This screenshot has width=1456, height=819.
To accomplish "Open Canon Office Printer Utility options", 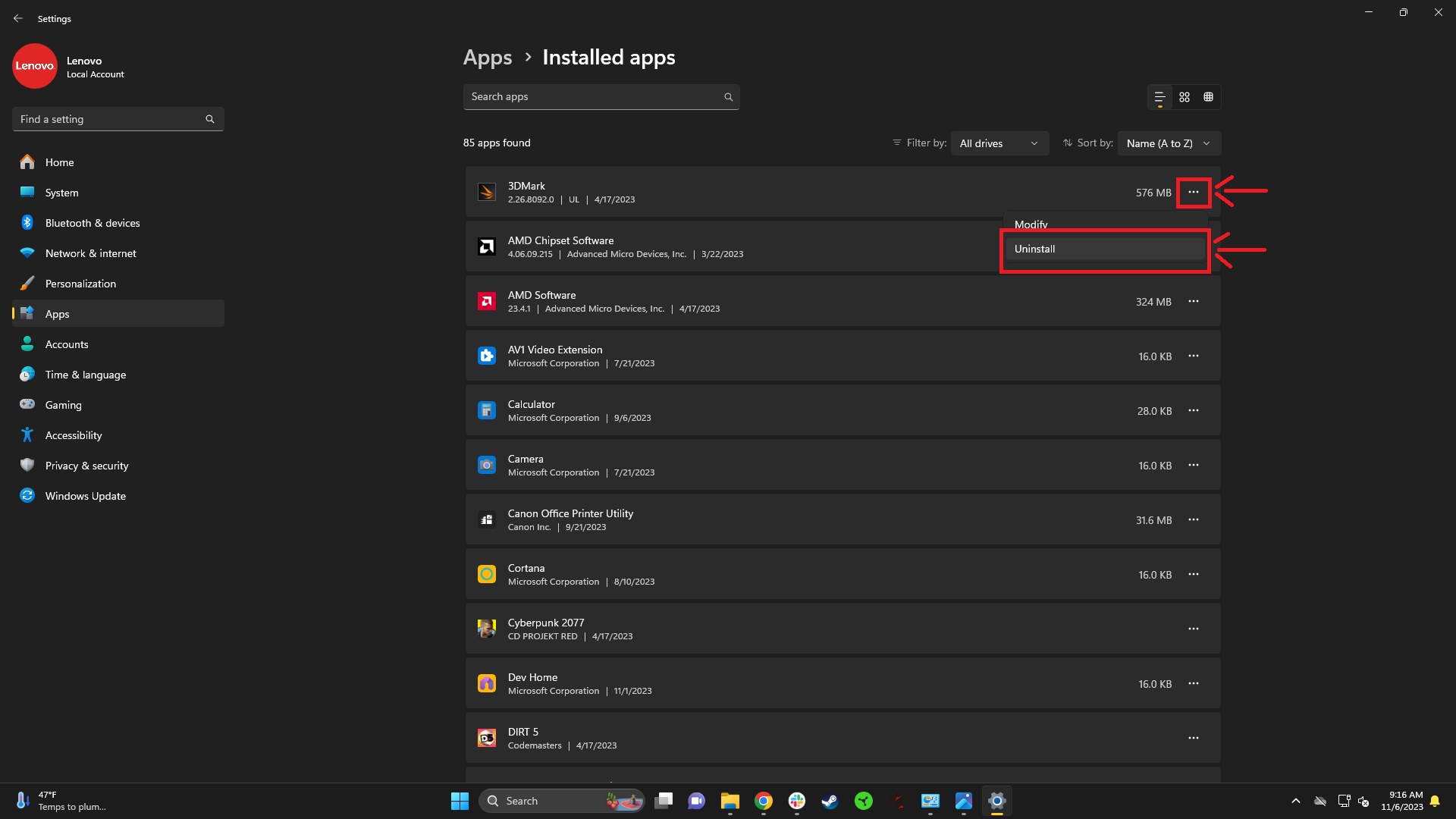I will 1193,520.
